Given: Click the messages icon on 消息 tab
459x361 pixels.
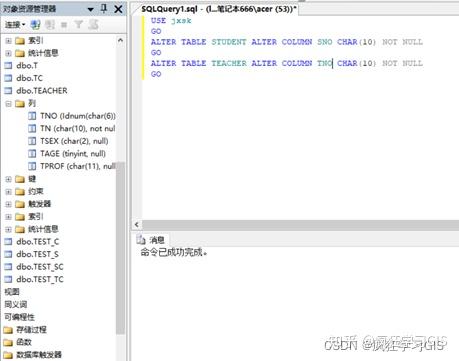Looking at the screenshot, I should point(141,239).
